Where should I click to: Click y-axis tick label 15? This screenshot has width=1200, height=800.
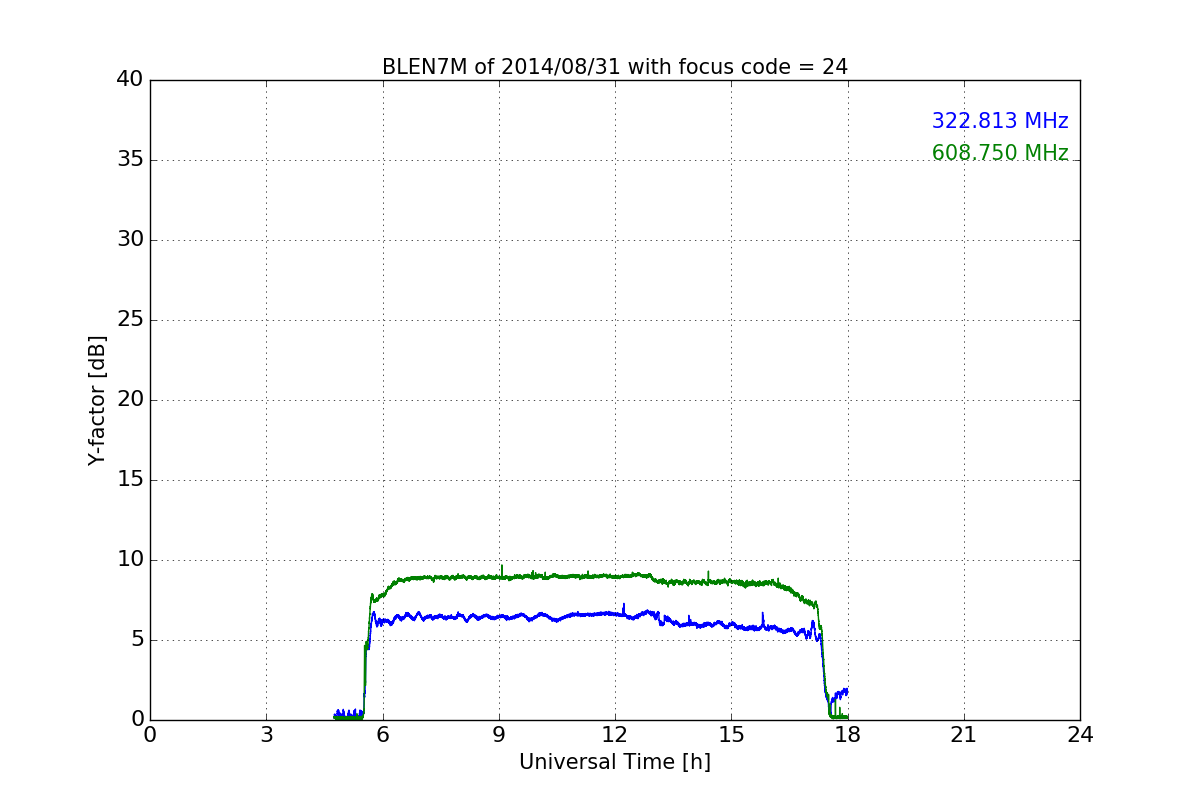click(130, 480)
